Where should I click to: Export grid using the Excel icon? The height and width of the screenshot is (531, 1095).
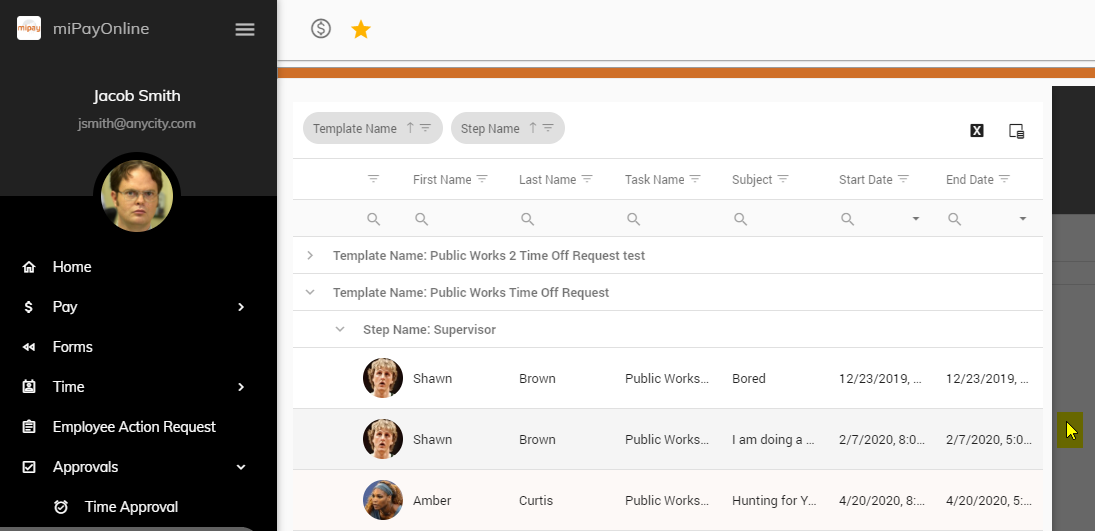pos(977,130)
